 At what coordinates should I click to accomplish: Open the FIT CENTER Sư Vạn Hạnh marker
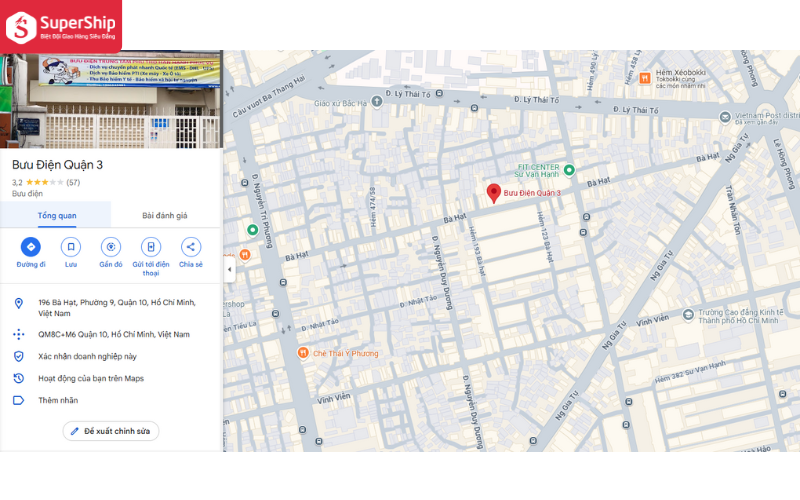coord(569,170)
